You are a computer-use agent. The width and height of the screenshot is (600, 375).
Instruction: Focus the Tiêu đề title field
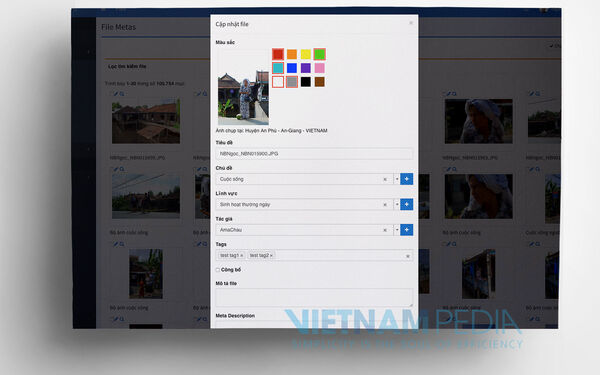[x=314, y=153]
